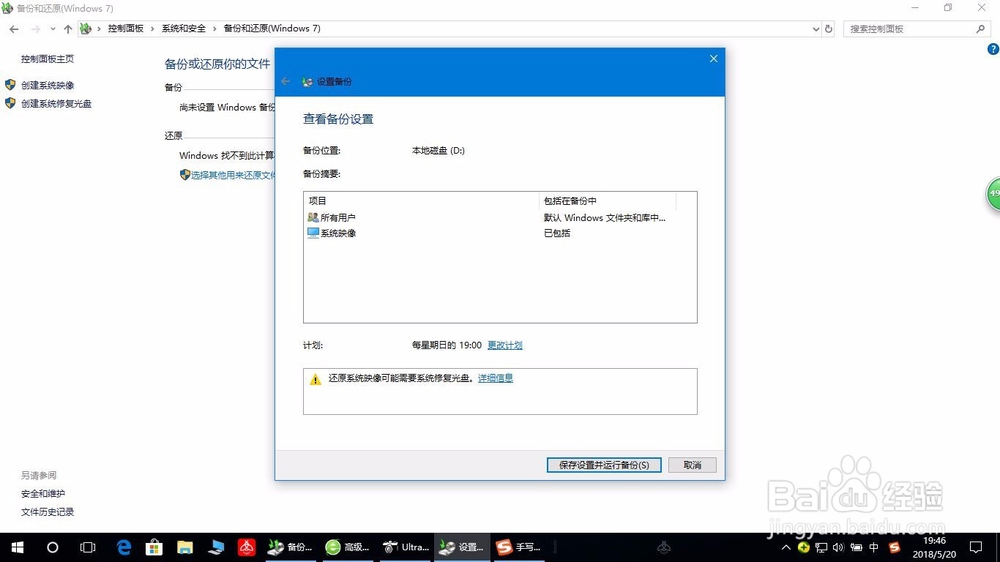Screen dimensions: 1000x562
Task: Select the 所有用户 row in backup summary
Action: coord(500,218)
